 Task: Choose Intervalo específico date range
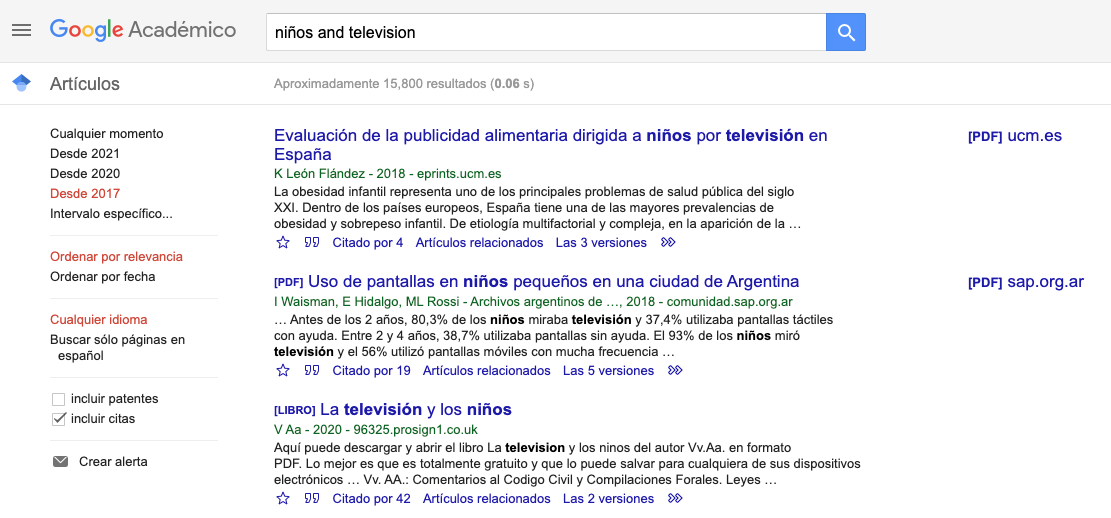click(x=111, y=214)
